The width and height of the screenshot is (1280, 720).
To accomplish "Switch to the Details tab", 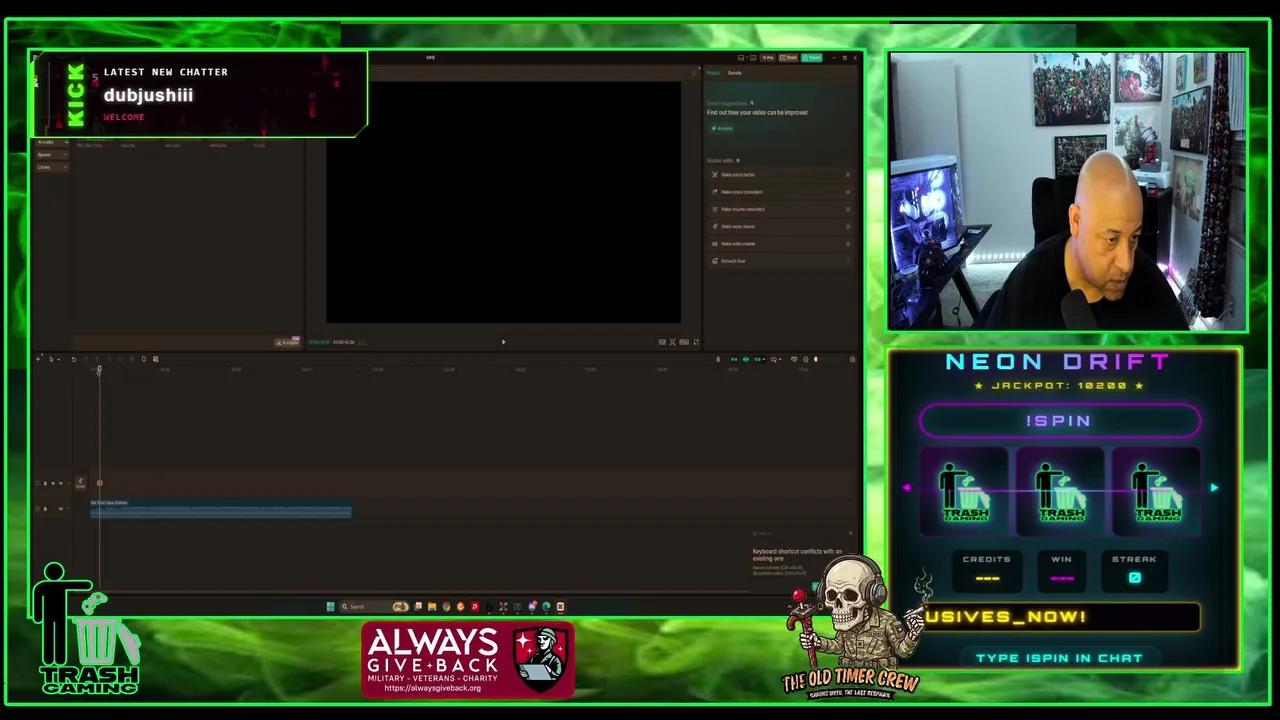I will [734, 73].
